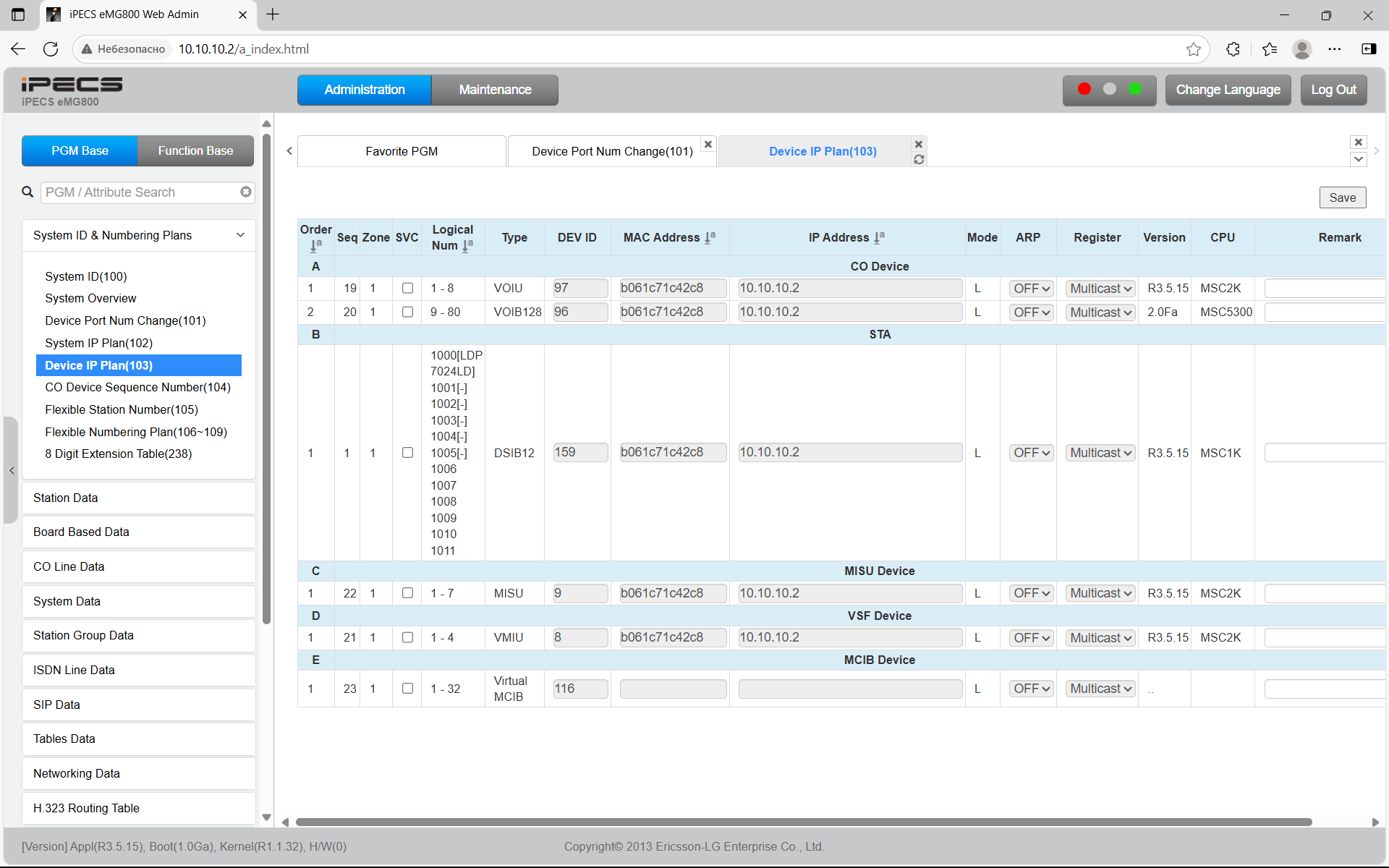Sort table by MAC Address sort icon
The width and height of the screenshot is (1389, 868).
click(x=710, y=237)
